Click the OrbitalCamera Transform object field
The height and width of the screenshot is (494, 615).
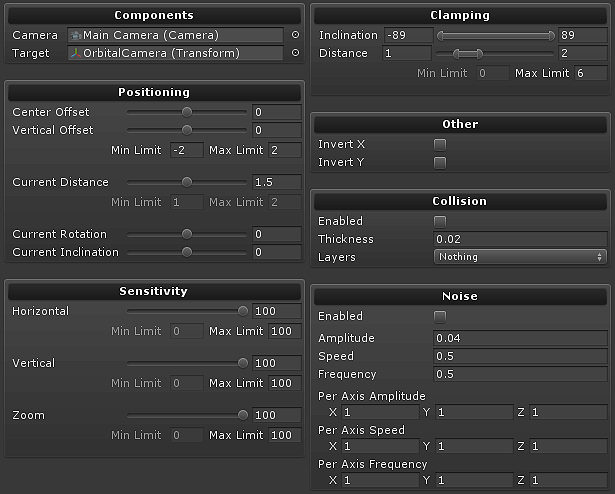175,53
